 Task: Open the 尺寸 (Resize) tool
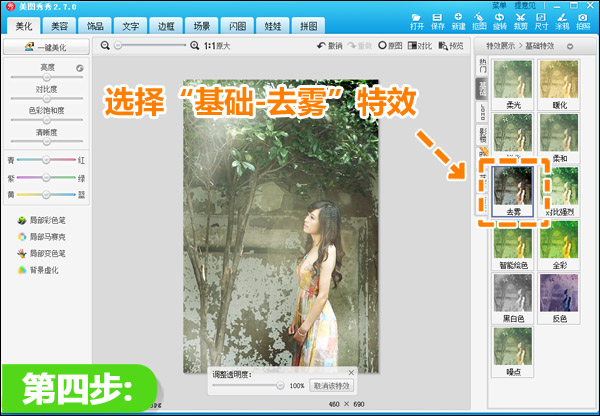(x=542, y=19)
